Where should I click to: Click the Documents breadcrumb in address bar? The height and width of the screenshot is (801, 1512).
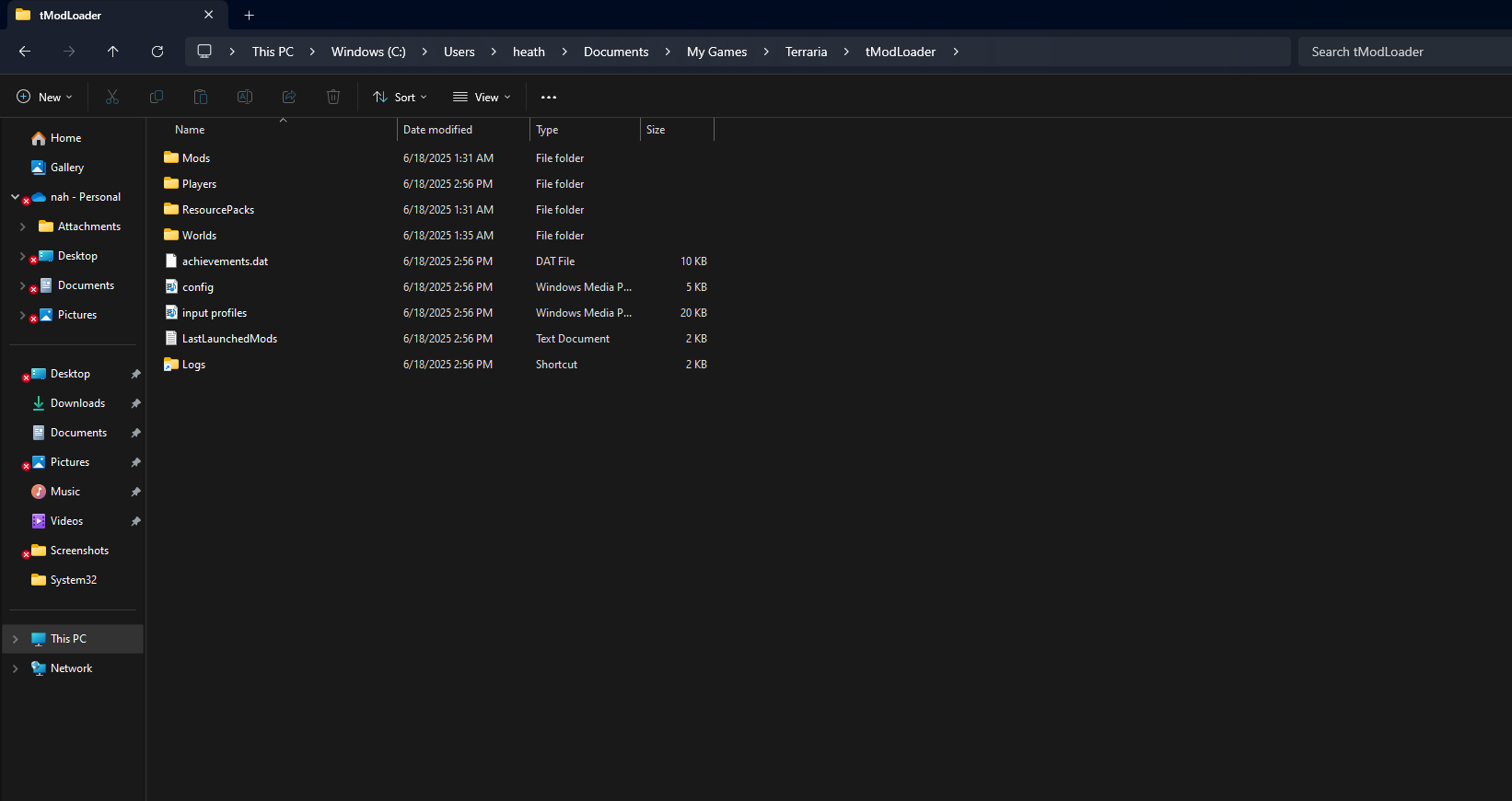click(x=616, y=52)
